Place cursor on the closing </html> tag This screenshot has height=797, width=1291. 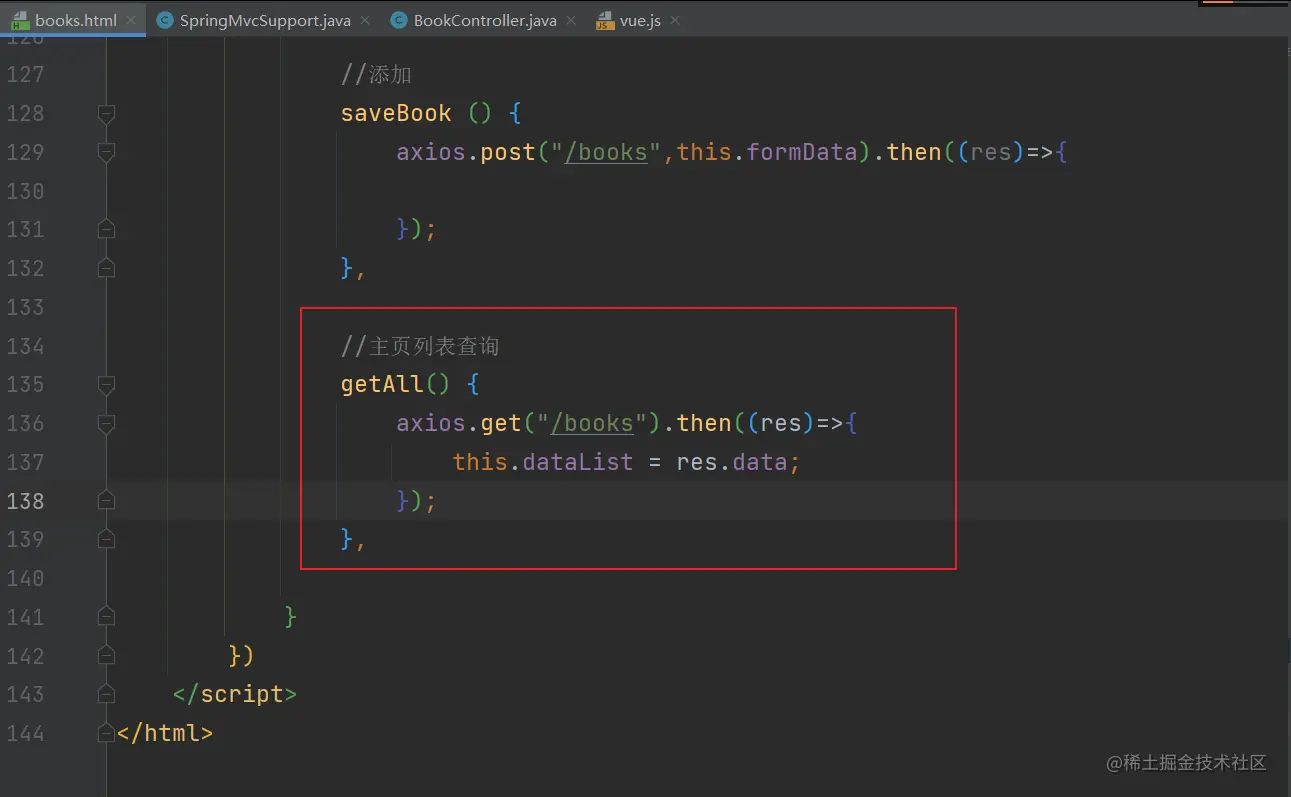[x=165, y=733]
